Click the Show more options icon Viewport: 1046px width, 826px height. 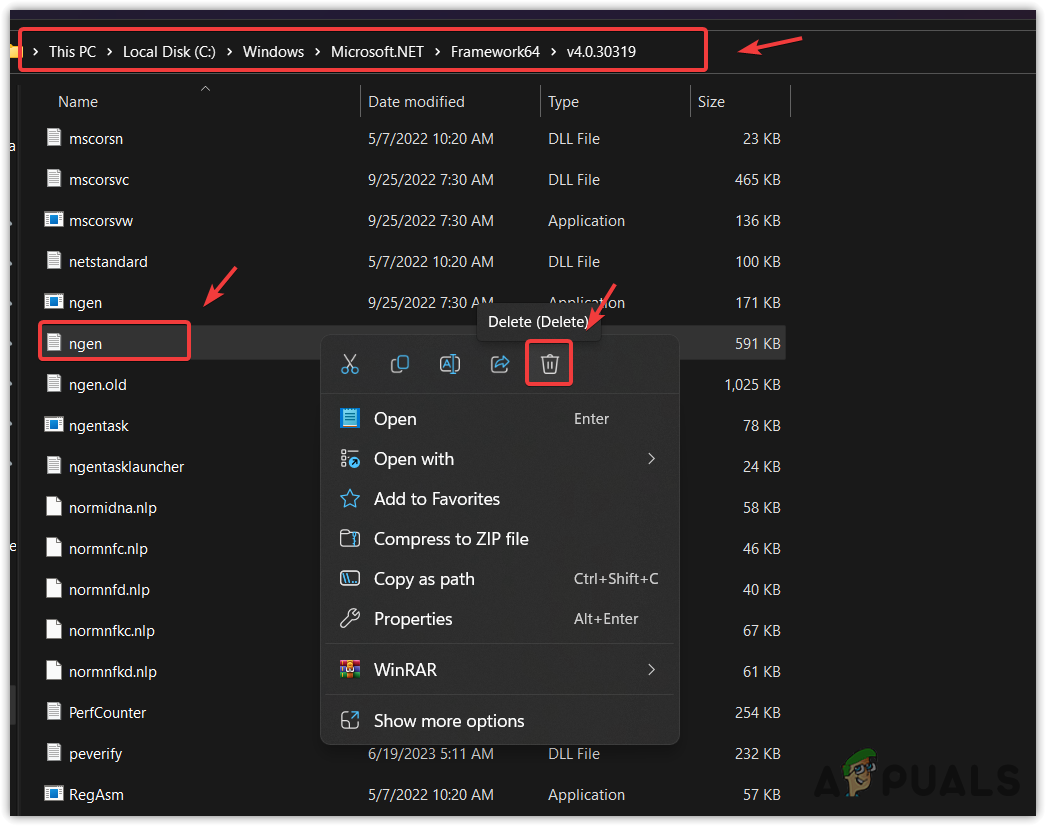pyautogui.click(x=350, y=721)
